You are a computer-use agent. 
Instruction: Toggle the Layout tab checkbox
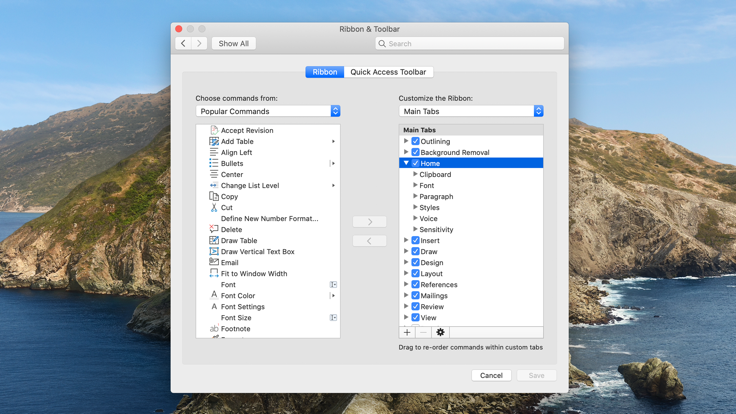point(415,273)
